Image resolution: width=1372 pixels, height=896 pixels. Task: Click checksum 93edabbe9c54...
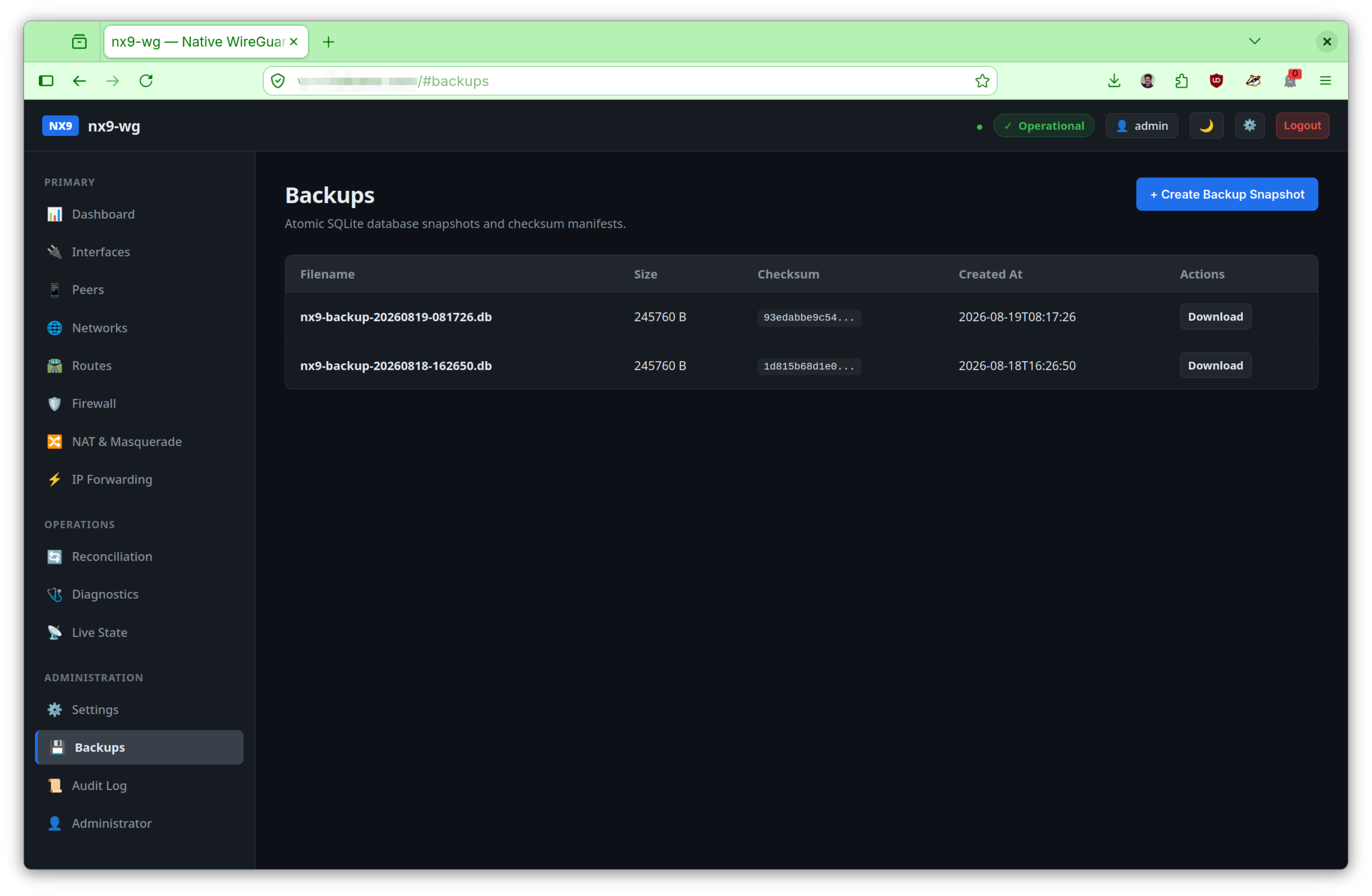pos(809,318)
